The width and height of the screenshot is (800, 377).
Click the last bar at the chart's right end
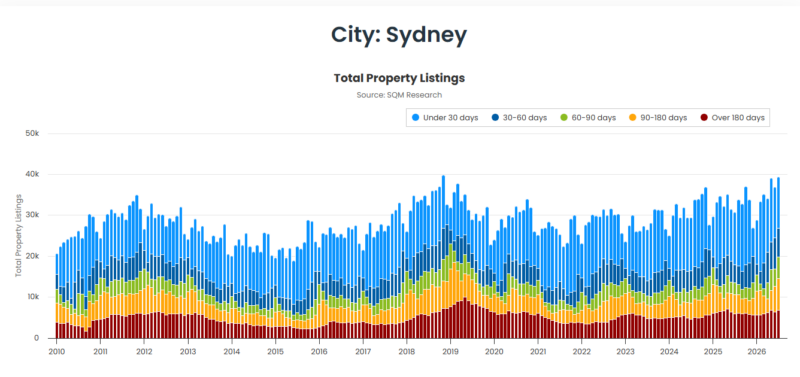tap(779, 258)
